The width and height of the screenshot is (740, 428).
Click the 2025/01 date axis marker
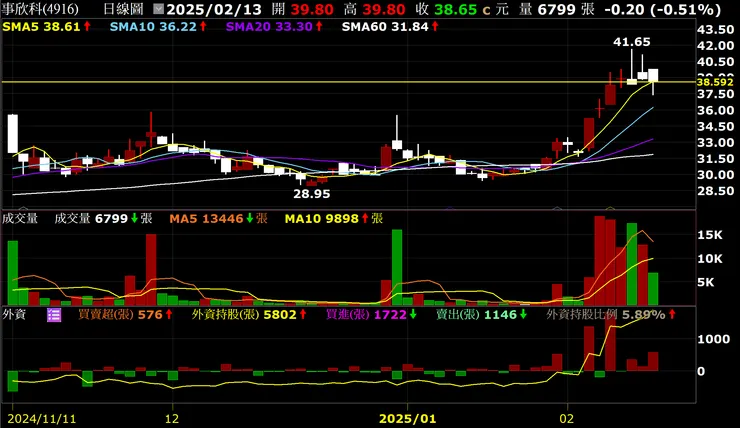click(x=408, y=419)
